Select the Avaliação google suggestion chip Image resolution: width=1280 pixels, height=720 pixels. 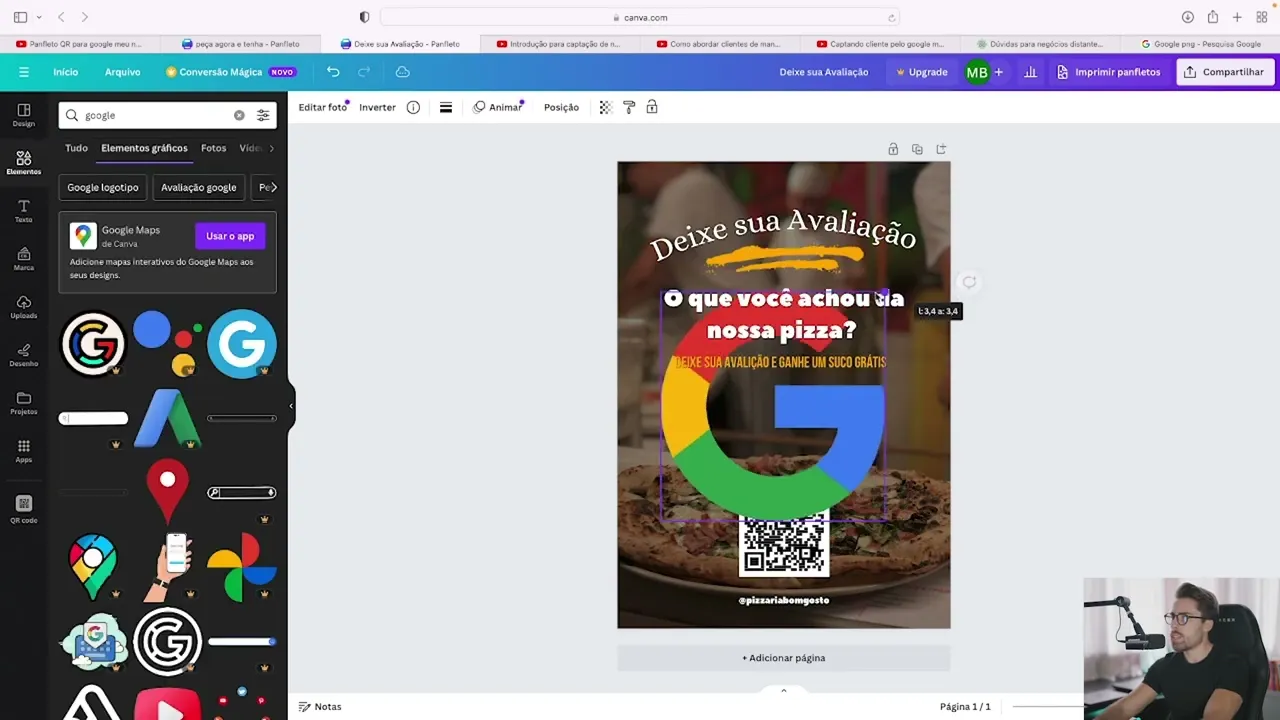click(x=199, y=187)
